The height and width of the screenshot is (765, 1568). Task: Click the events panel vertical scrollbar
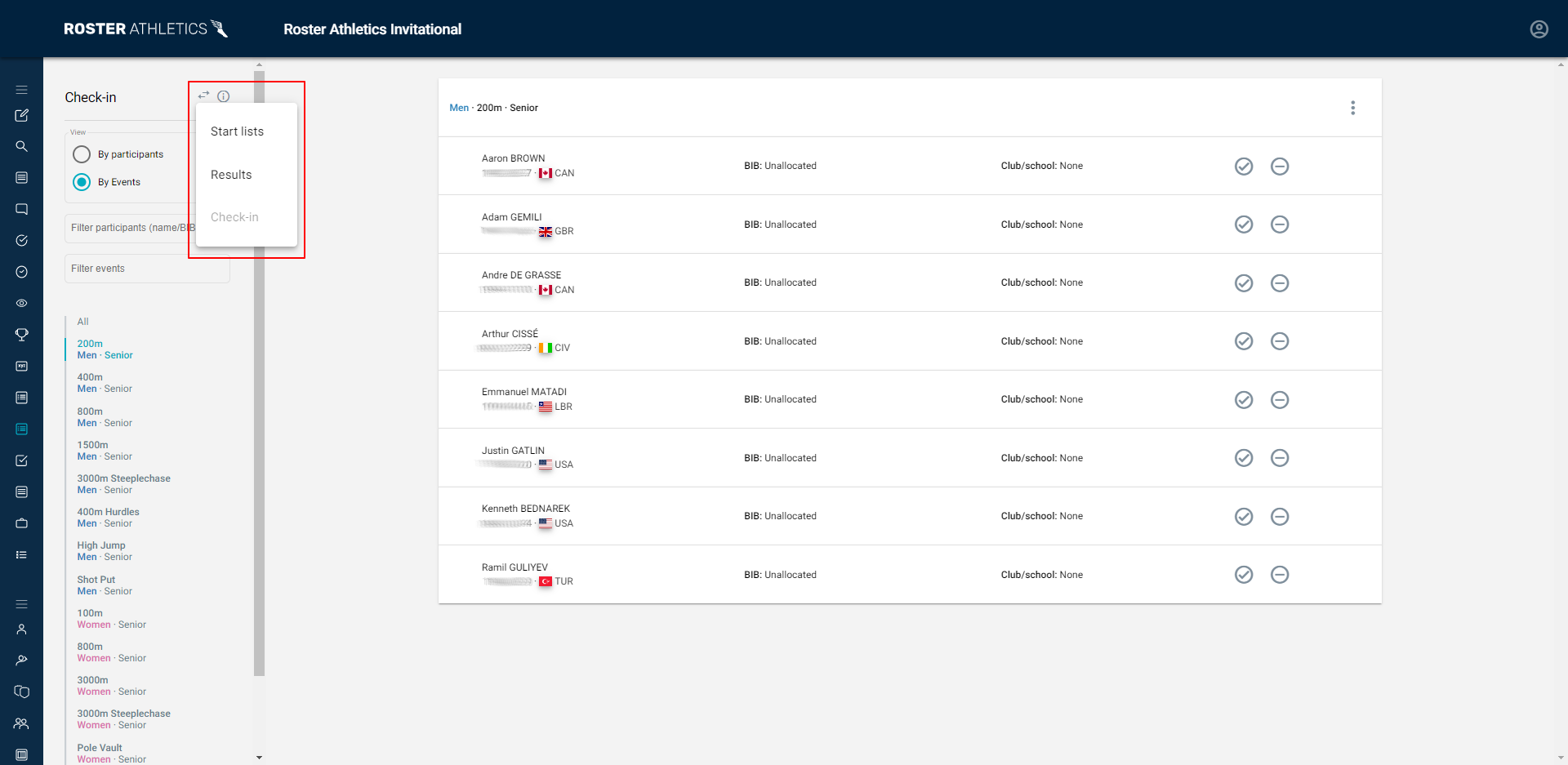pos(259,373)
